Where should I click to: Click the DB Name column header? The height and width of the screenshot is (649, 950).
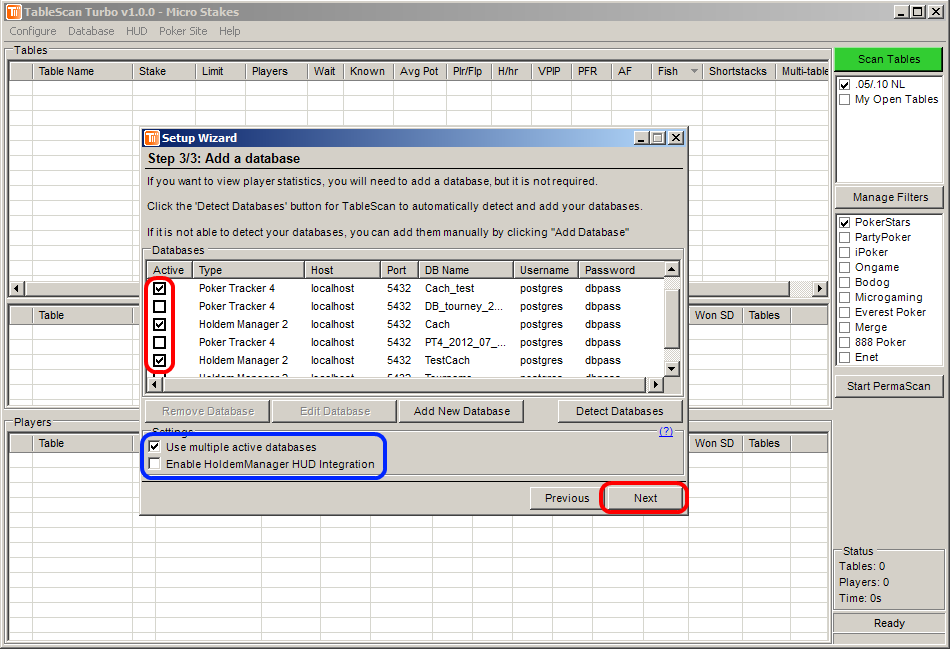pyautogui.click(x=465, y=270)
